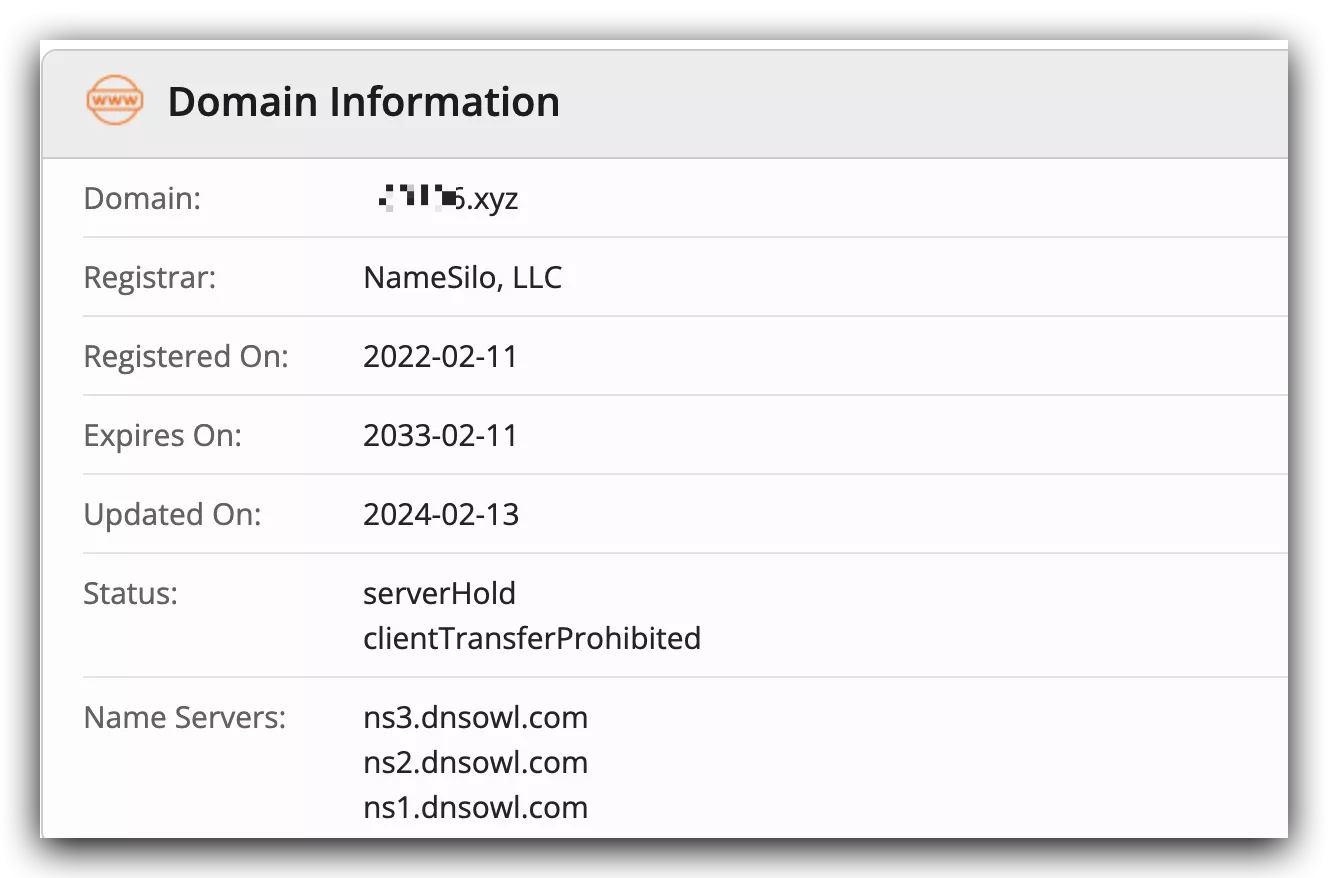
Task: Click the Domain Information heading
Action: [363, 102]
